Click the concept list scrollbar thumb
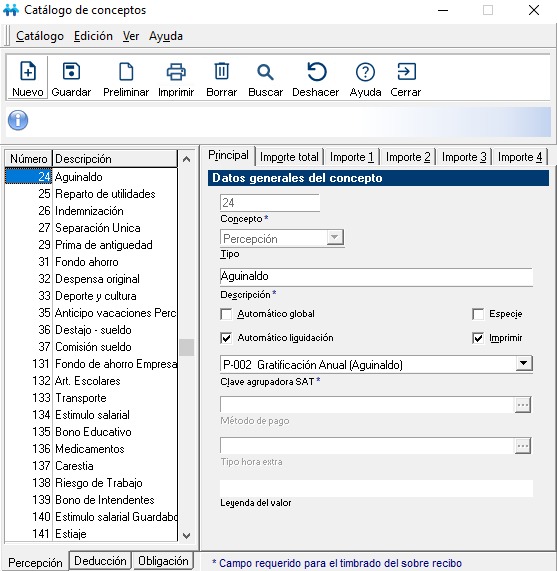 186,347
